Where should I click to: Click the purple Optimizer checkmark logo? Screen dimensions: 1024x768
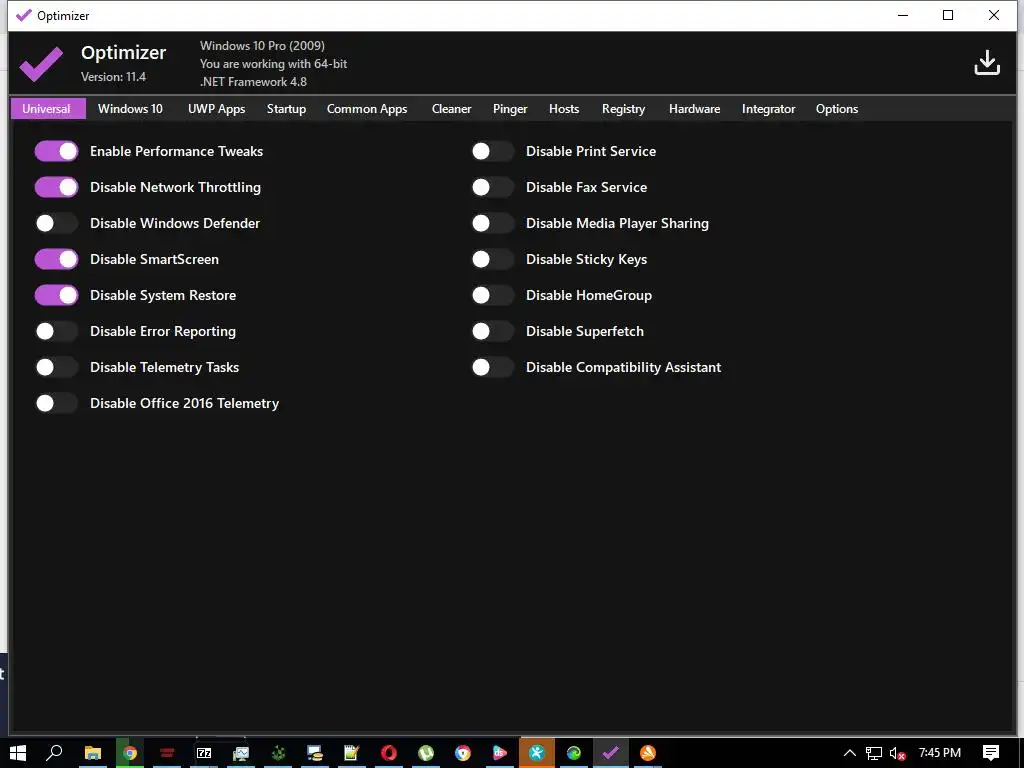click(41, 64)
